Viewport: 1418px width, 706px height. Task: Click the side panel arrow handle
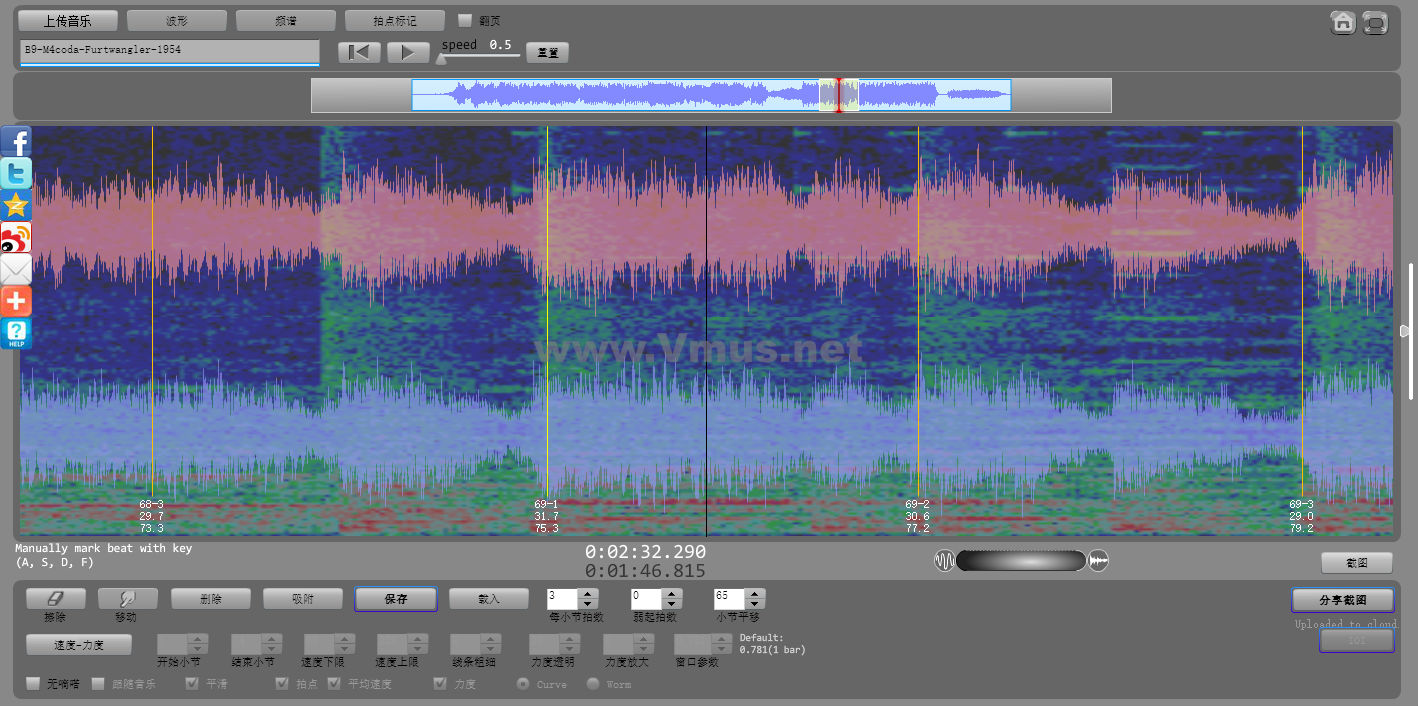pos(1404,331)
